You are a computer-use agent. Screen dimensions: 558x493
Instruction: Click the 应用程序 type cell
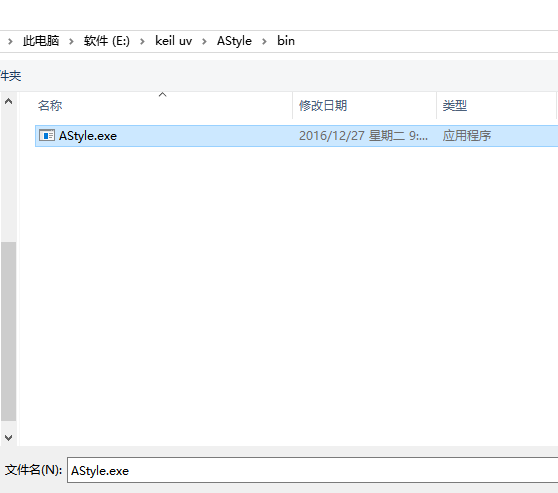tap(467, 136)
